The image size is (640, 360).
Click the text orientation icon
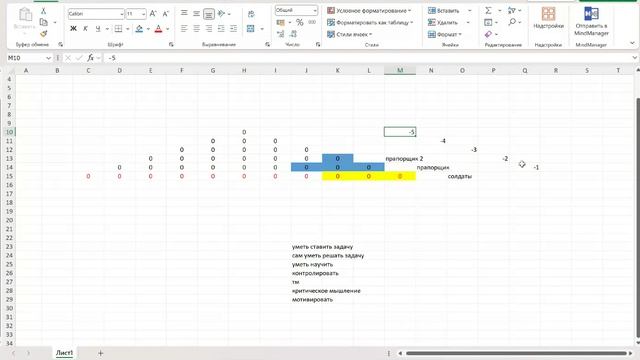(x=221, y=13)
